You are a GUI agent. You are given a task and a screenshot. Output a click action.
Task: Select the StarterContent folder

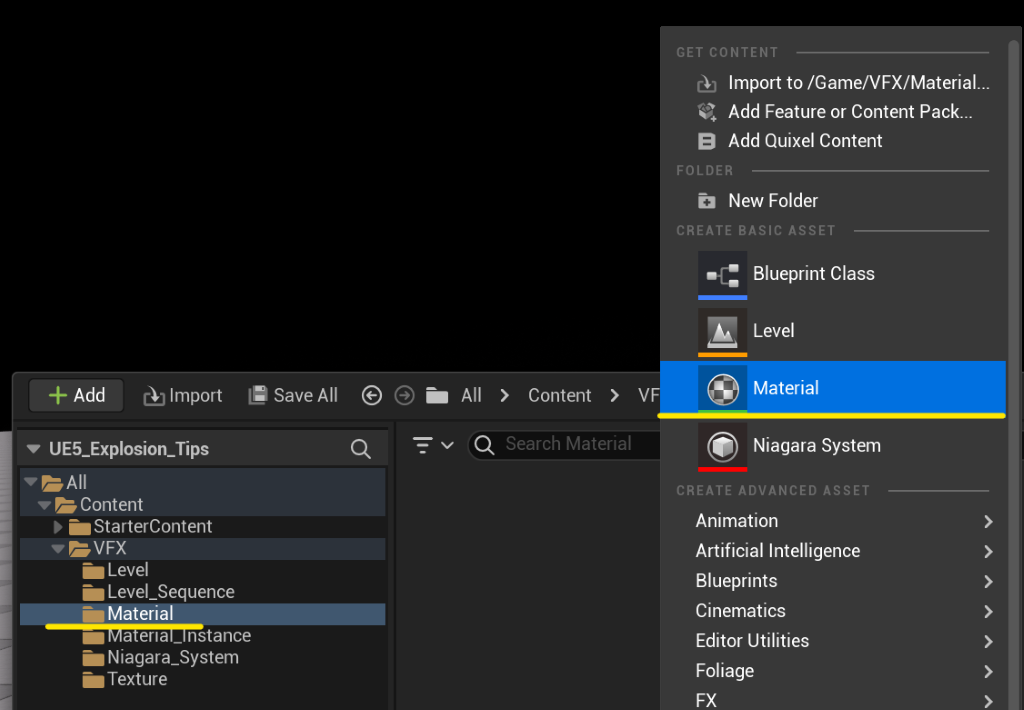pyautogui.click(x=202, y=526)
